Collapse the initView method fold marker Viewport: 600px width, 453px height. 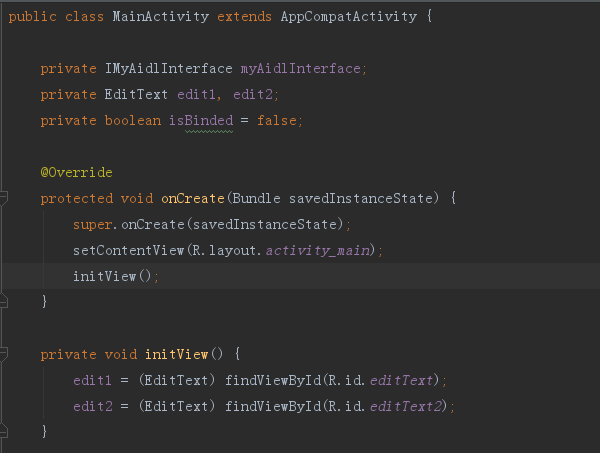3,354
